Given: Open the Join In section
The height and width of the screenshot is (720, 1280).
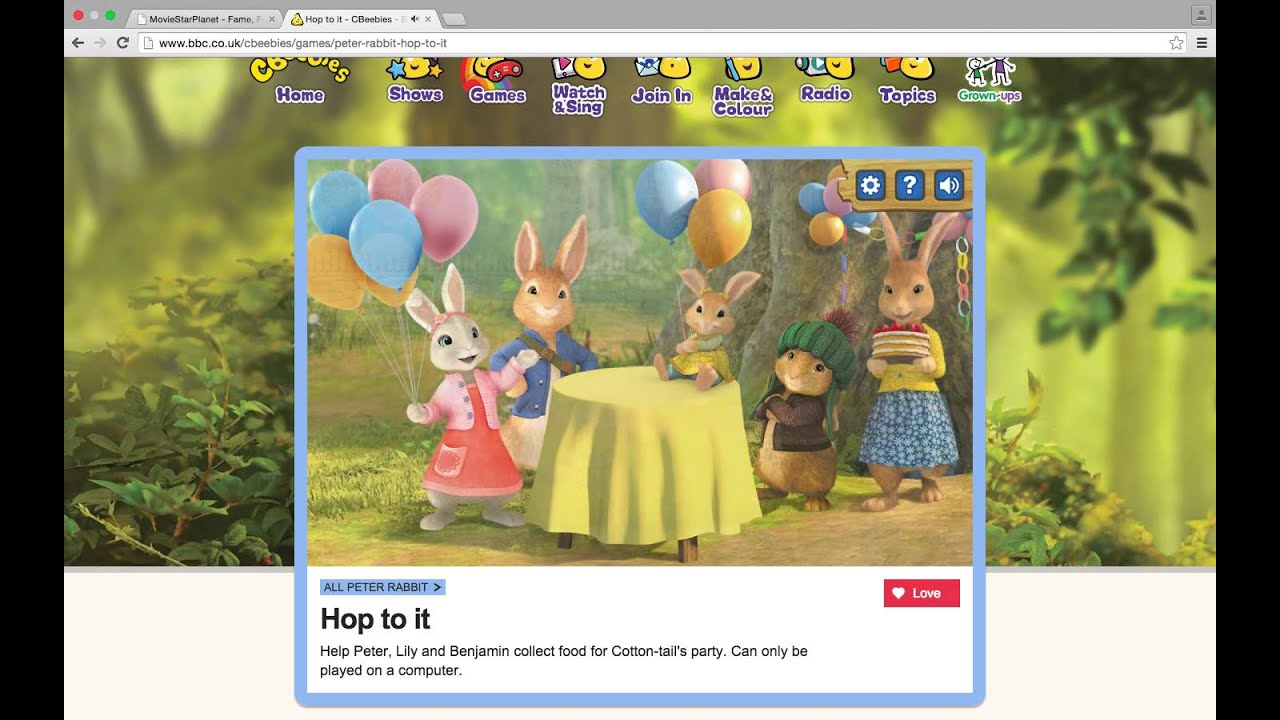Looking at the screenshot, I should pos(662,82).
